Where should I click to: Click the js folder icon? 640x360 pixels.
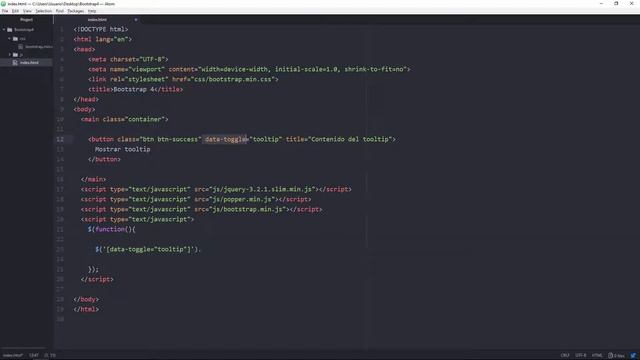coord(15,55)
